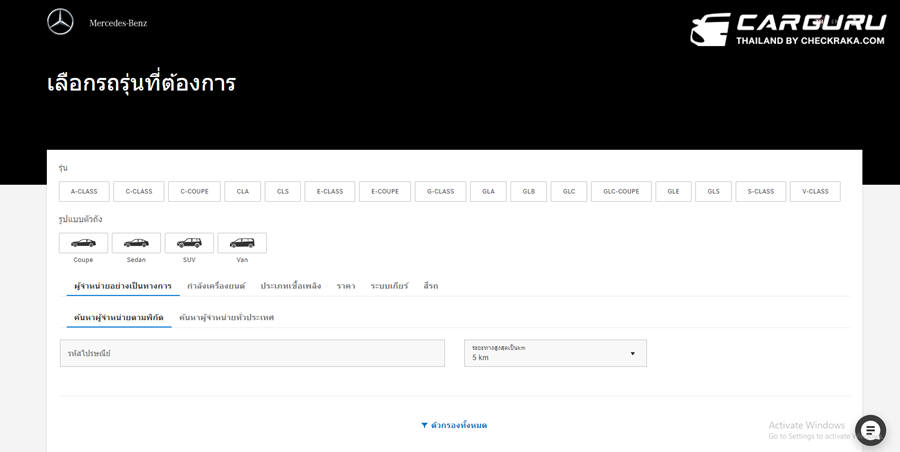Switch to the กำลังเครื่องยนต์ tab

pyautogui.click(x=216, y=286)
